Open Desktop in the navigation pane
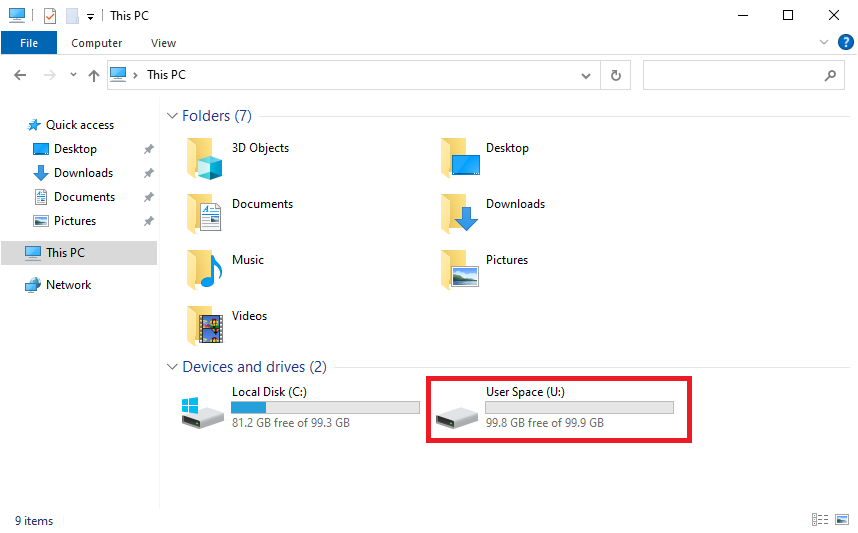 tap(75, 149)
